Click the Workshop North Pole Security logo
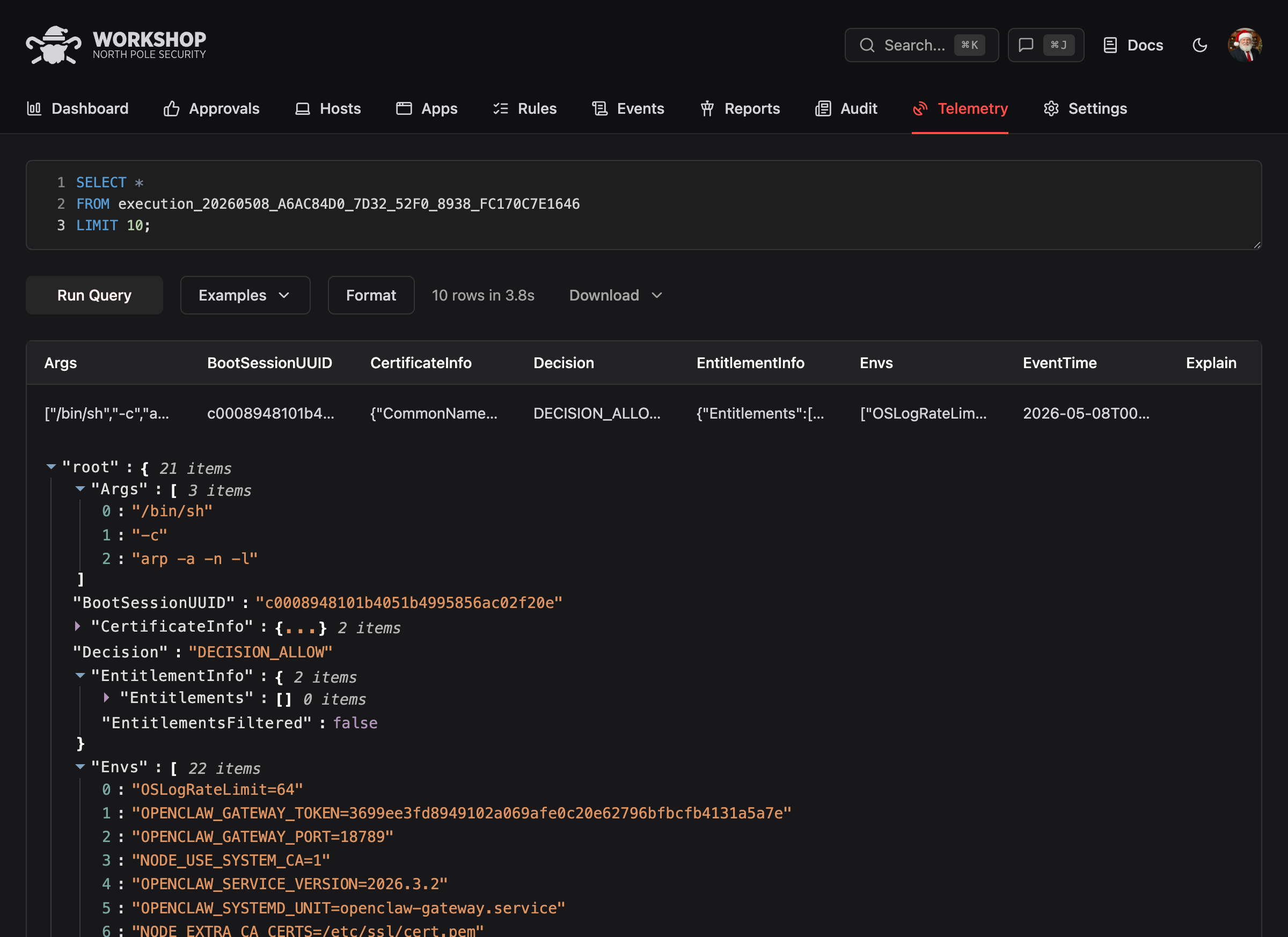 tap(116, 45)
